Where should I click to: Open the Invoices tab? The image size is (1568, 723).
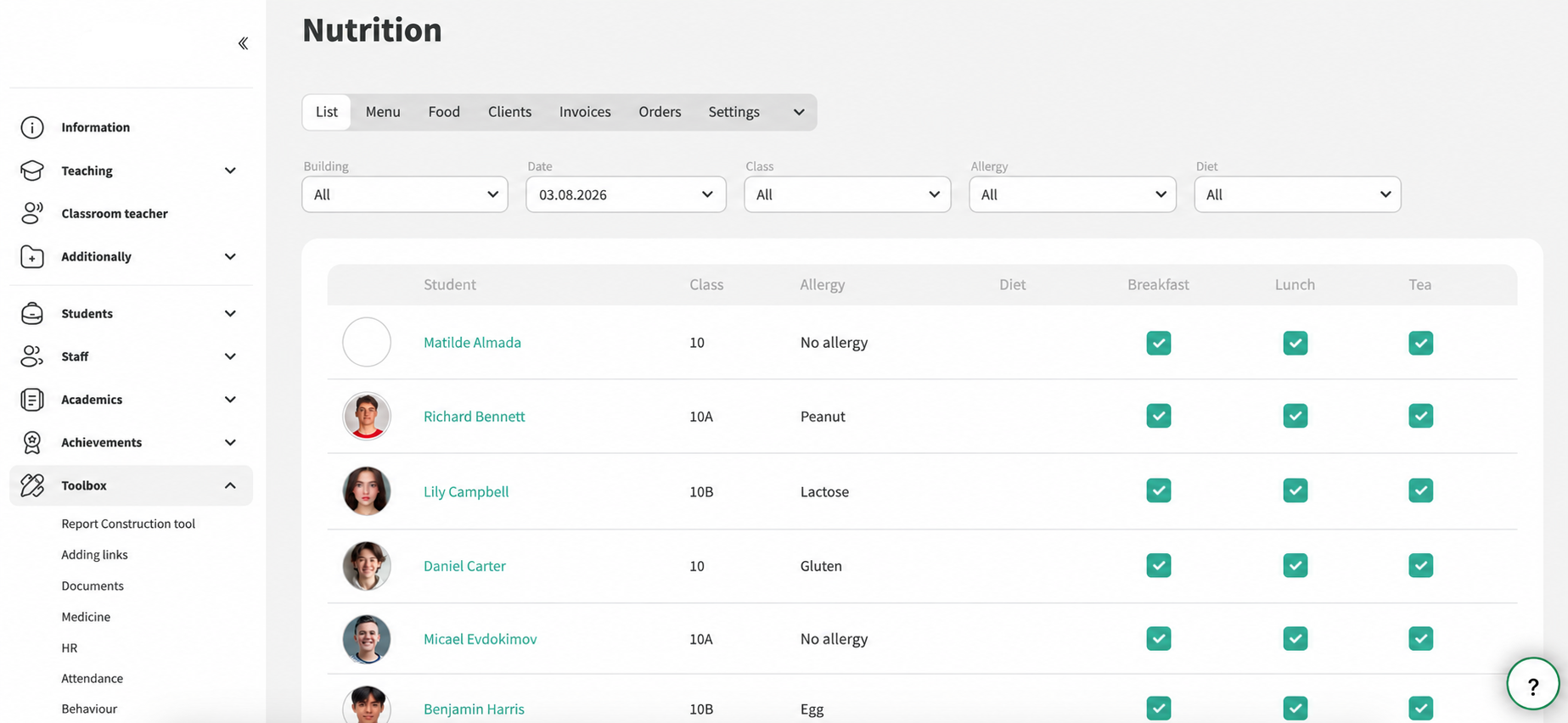[585, 112]
